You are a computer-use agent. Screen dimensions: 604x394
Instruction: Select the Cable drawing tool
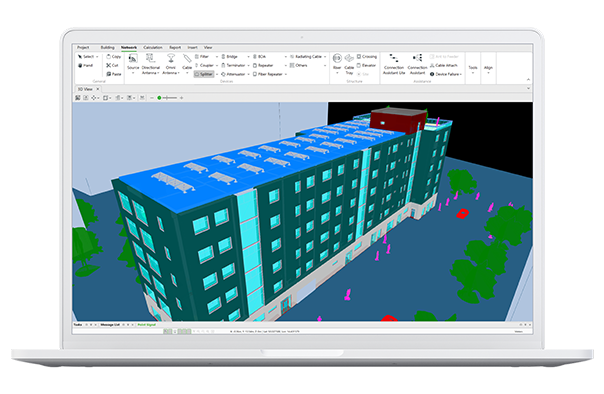[187, 62]
